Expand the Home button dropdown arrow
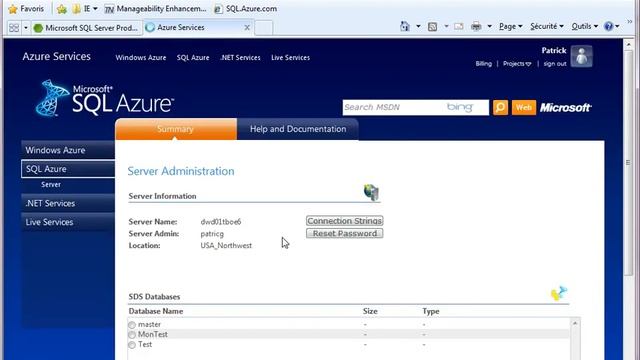 418,27
